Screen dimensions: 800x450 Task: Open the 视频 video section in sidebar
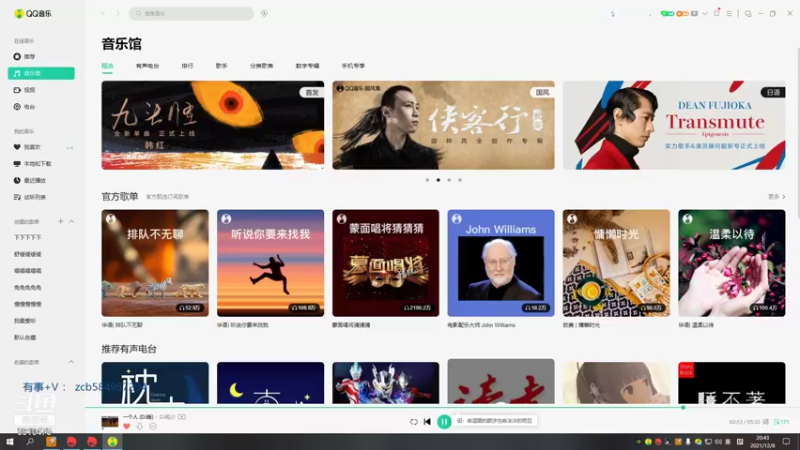click(24, 90)
